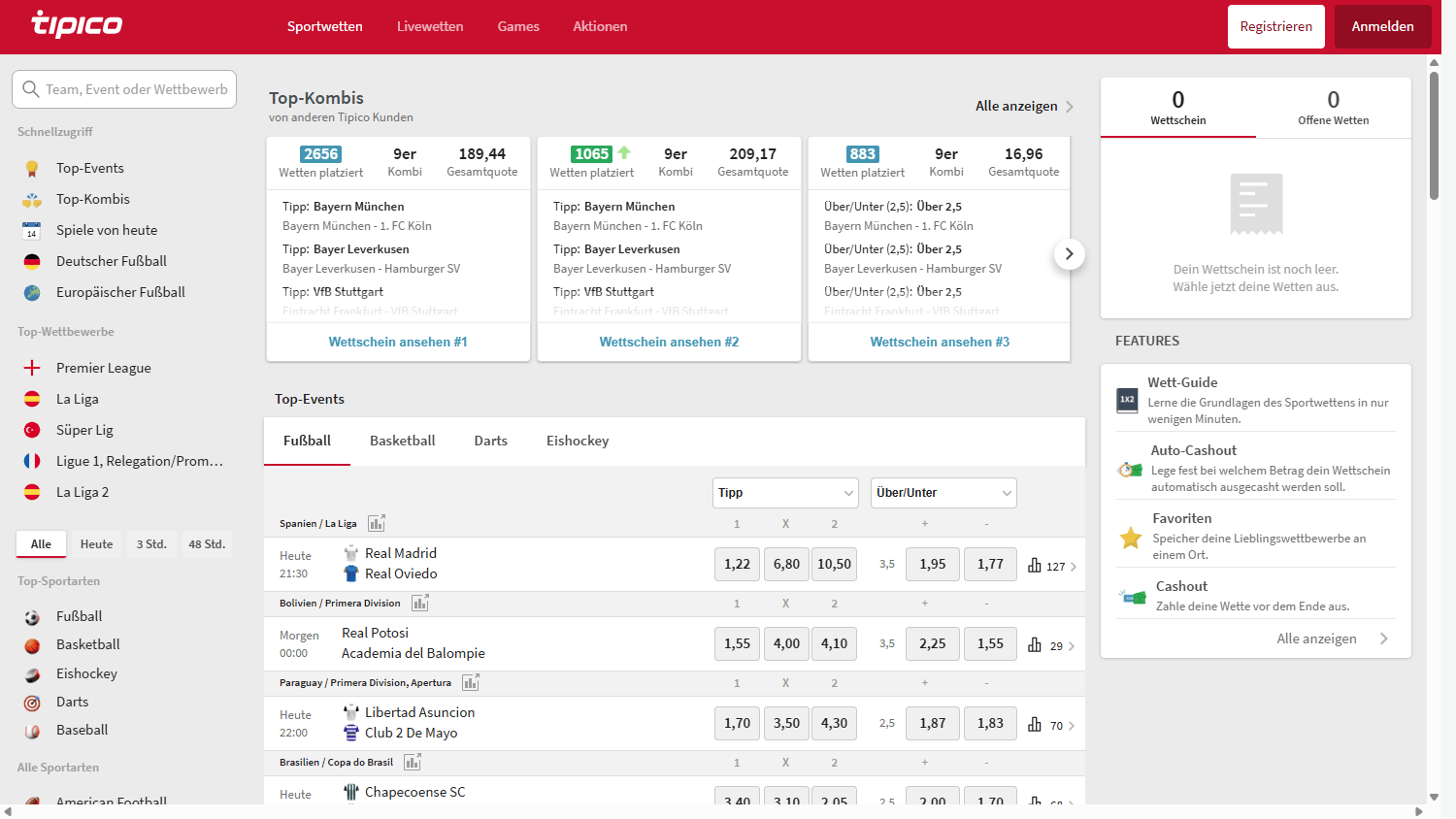Switch to the Eishockey tab in Top-Events

(x=578, y=441)
